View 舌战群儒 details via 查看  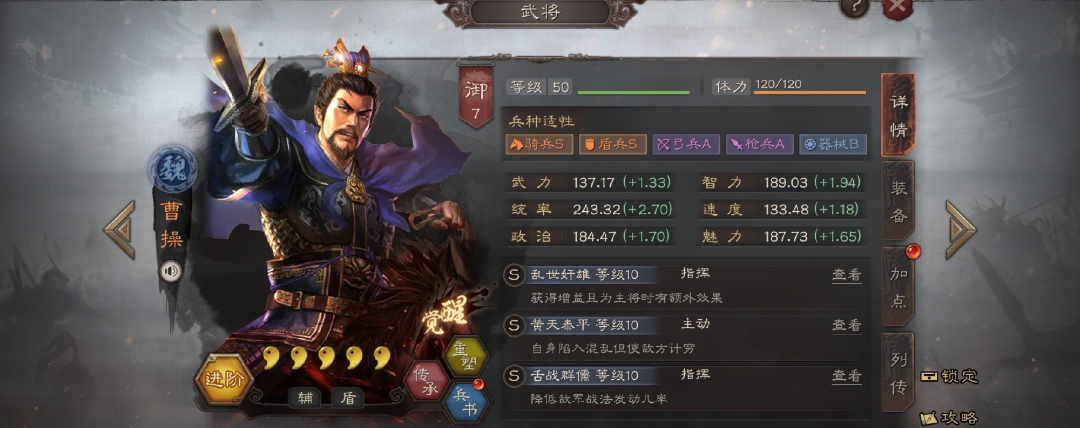pos(847,376)
